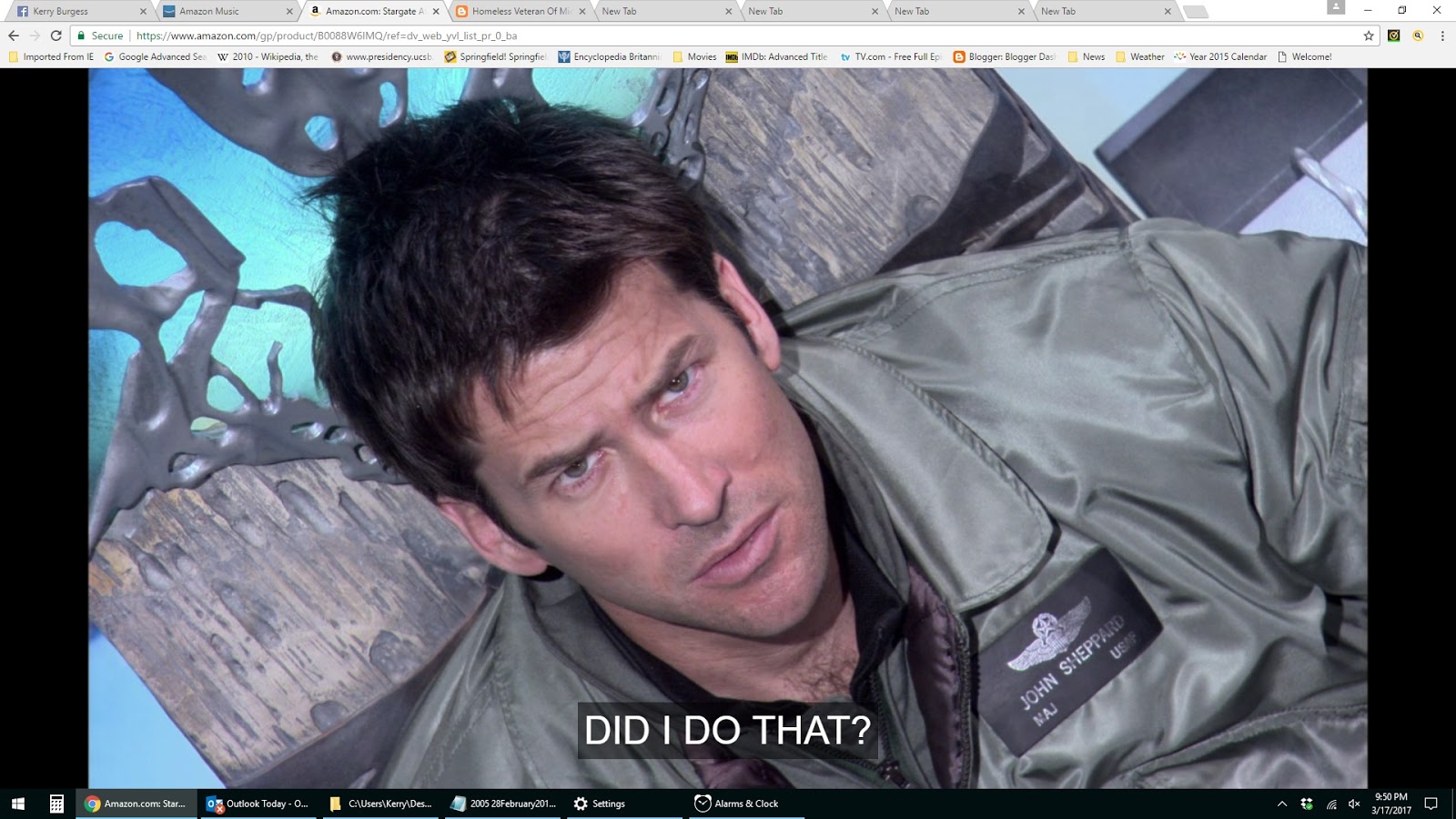Open the clock showing 9:50 PM
The width and height of the screenshot is (1456, 819).
1391,804
